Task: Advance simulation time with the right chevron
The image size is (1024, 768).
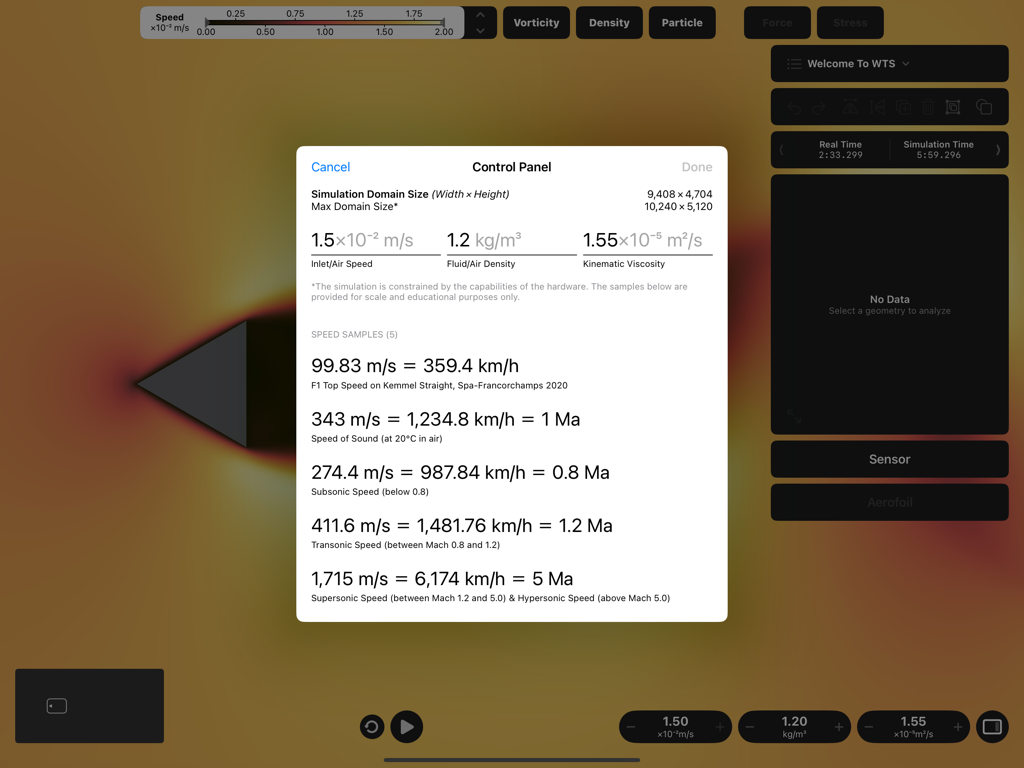Action: tap(999, 150)
